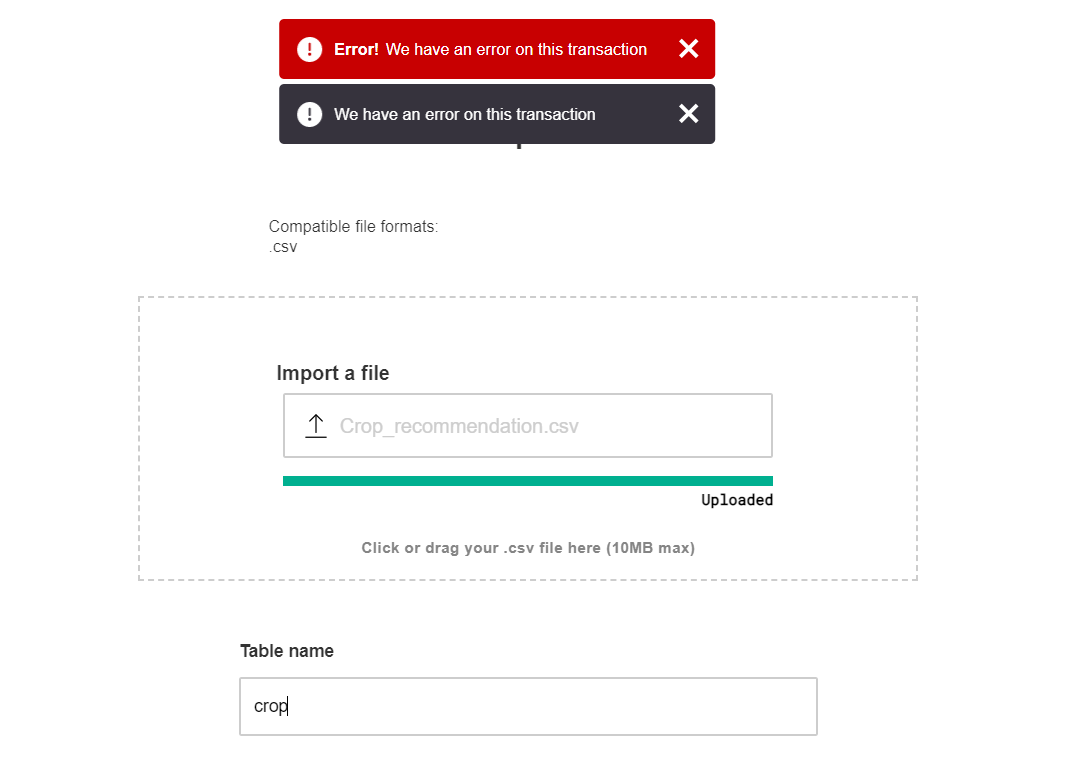
Task: Click the Uploaded status label
Action: point(737,499)
